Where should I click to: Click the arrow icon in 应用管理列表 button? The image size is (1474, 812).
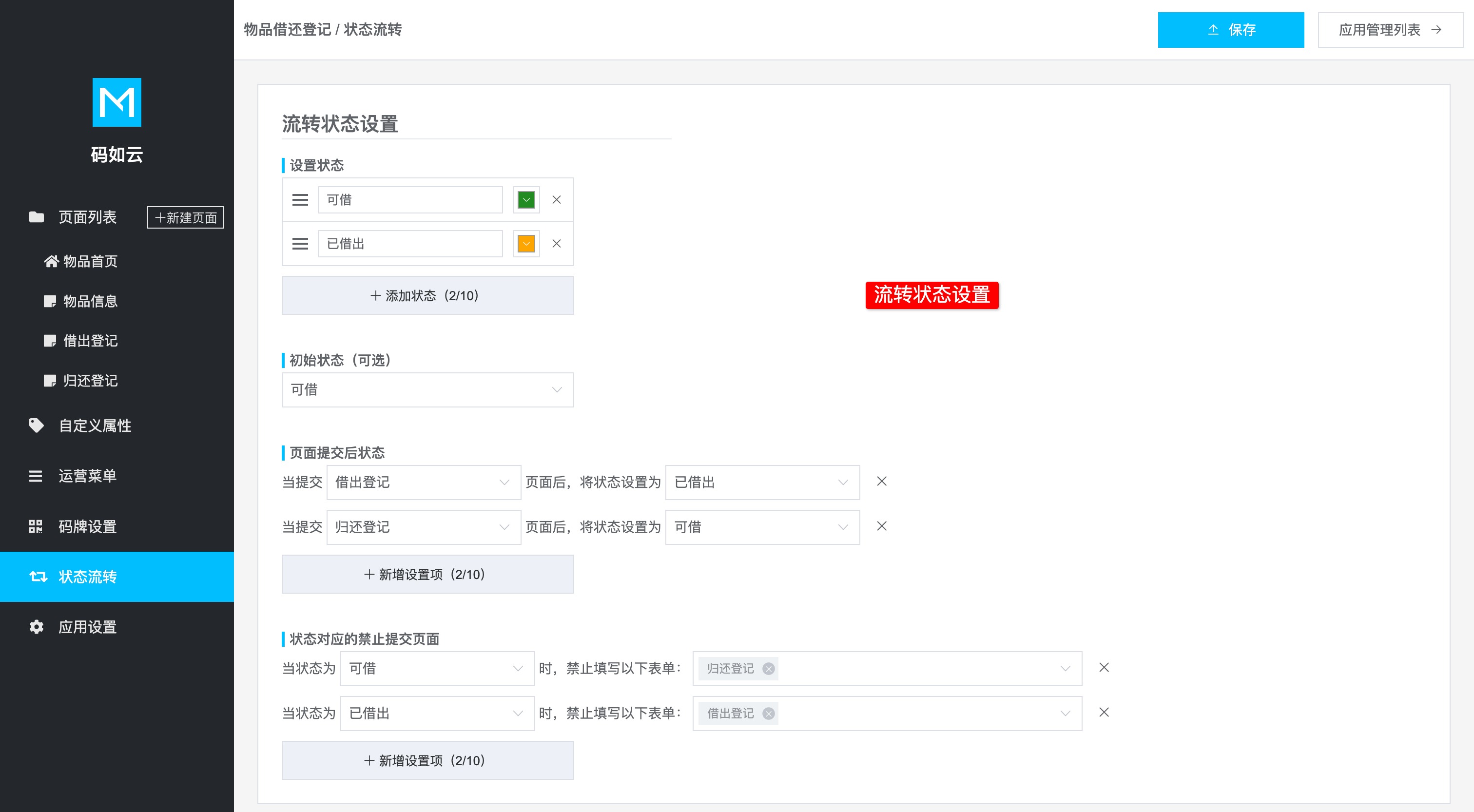(1436, 30)
